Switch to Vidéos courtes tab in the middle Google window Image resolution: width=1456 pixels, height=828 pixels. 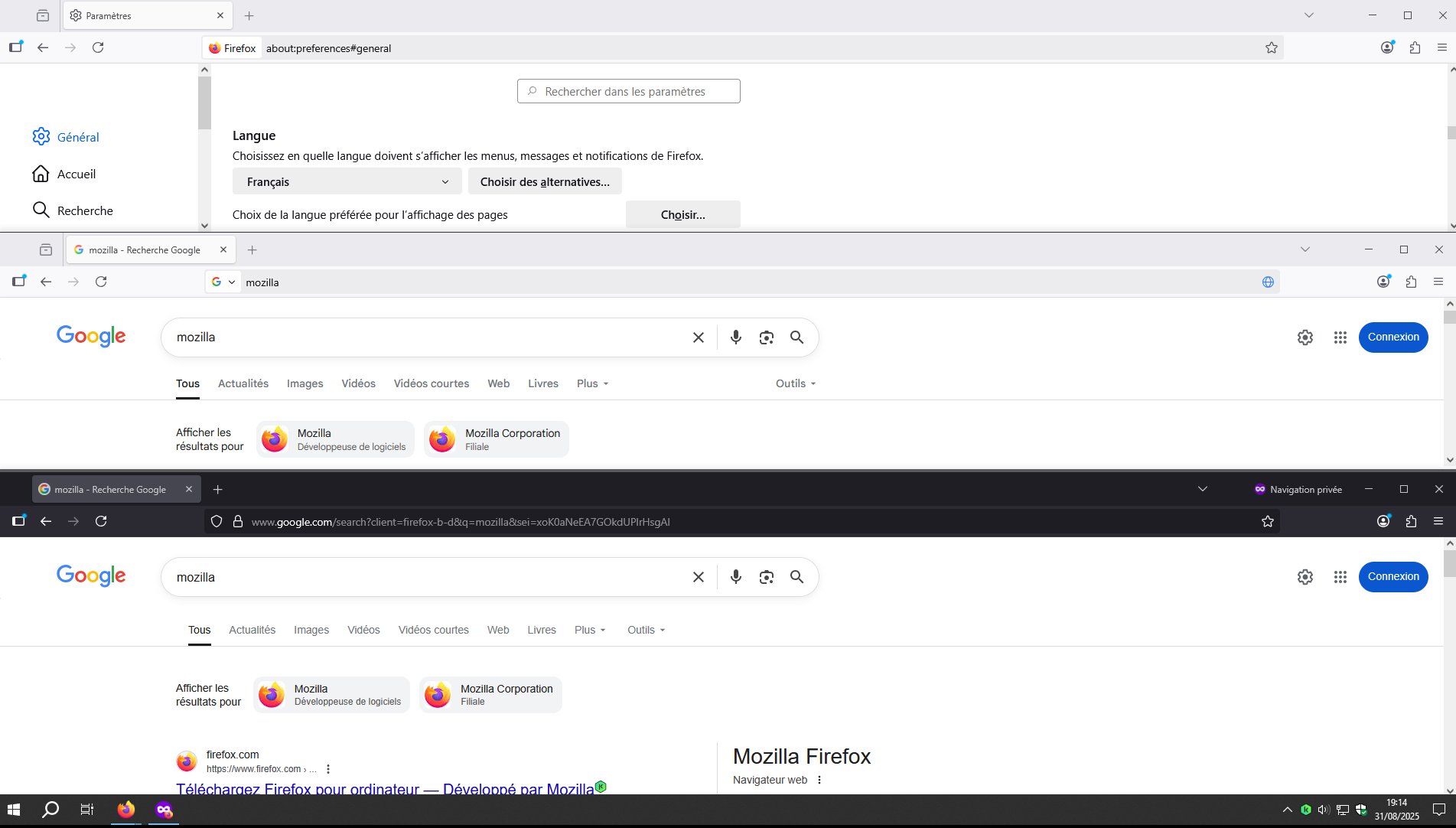point(432,383)
